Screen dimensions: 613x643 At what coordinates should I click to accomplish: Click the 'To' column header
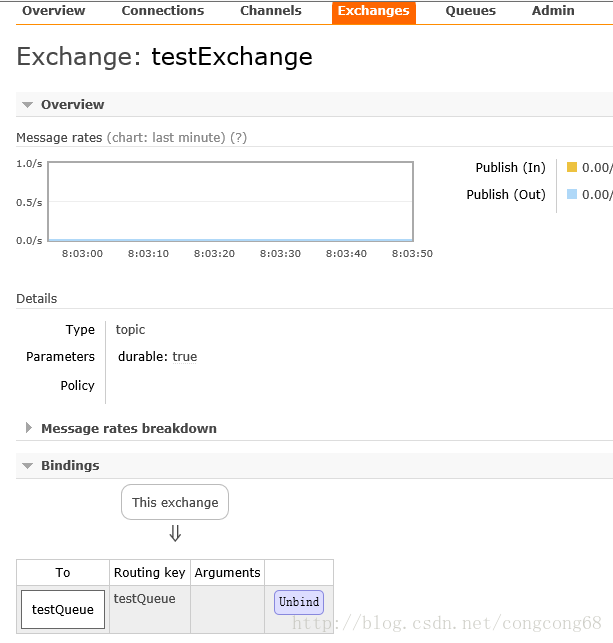click(63, 572)
